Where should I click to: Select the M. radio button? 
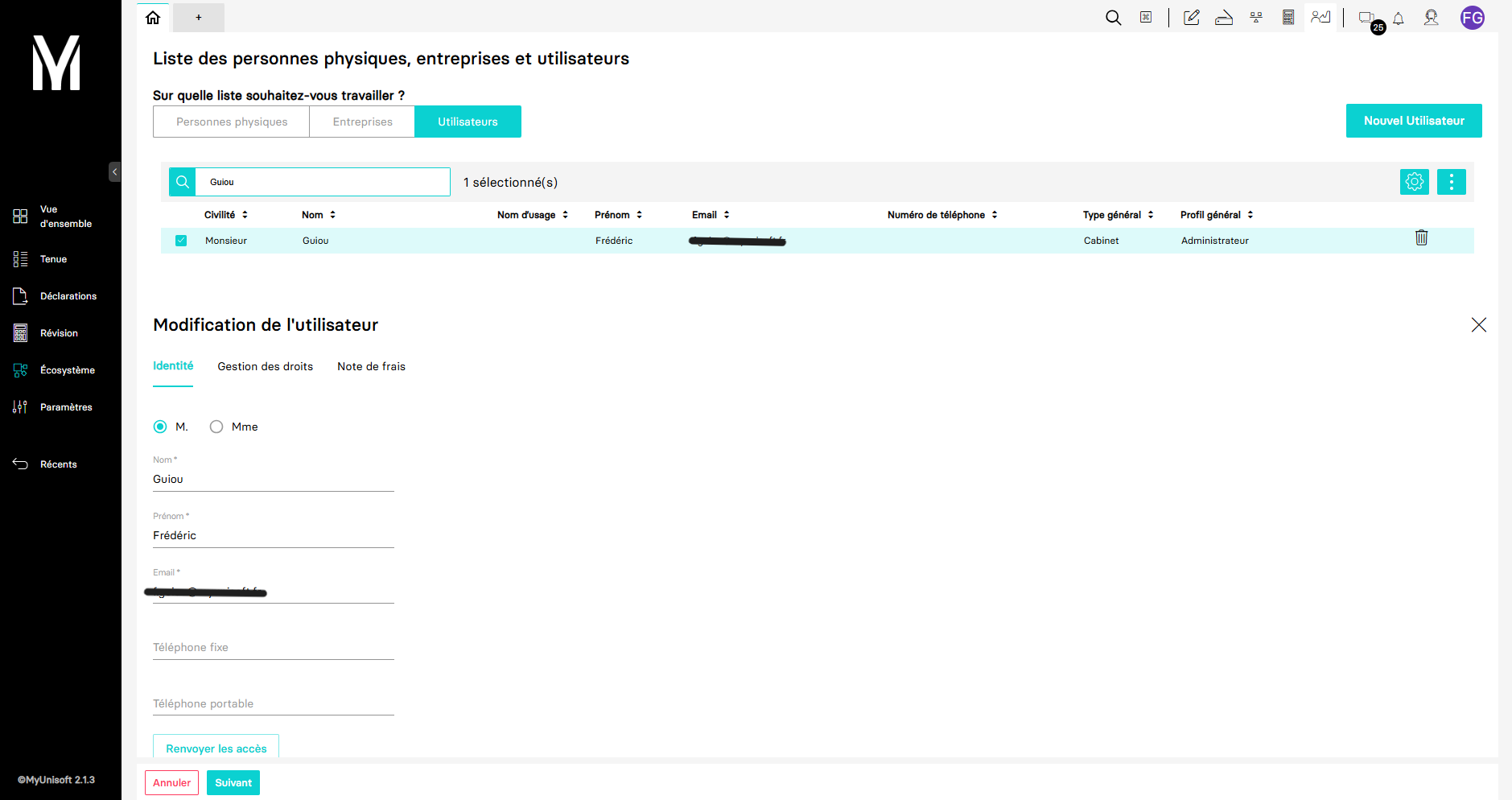coord(160,427)
